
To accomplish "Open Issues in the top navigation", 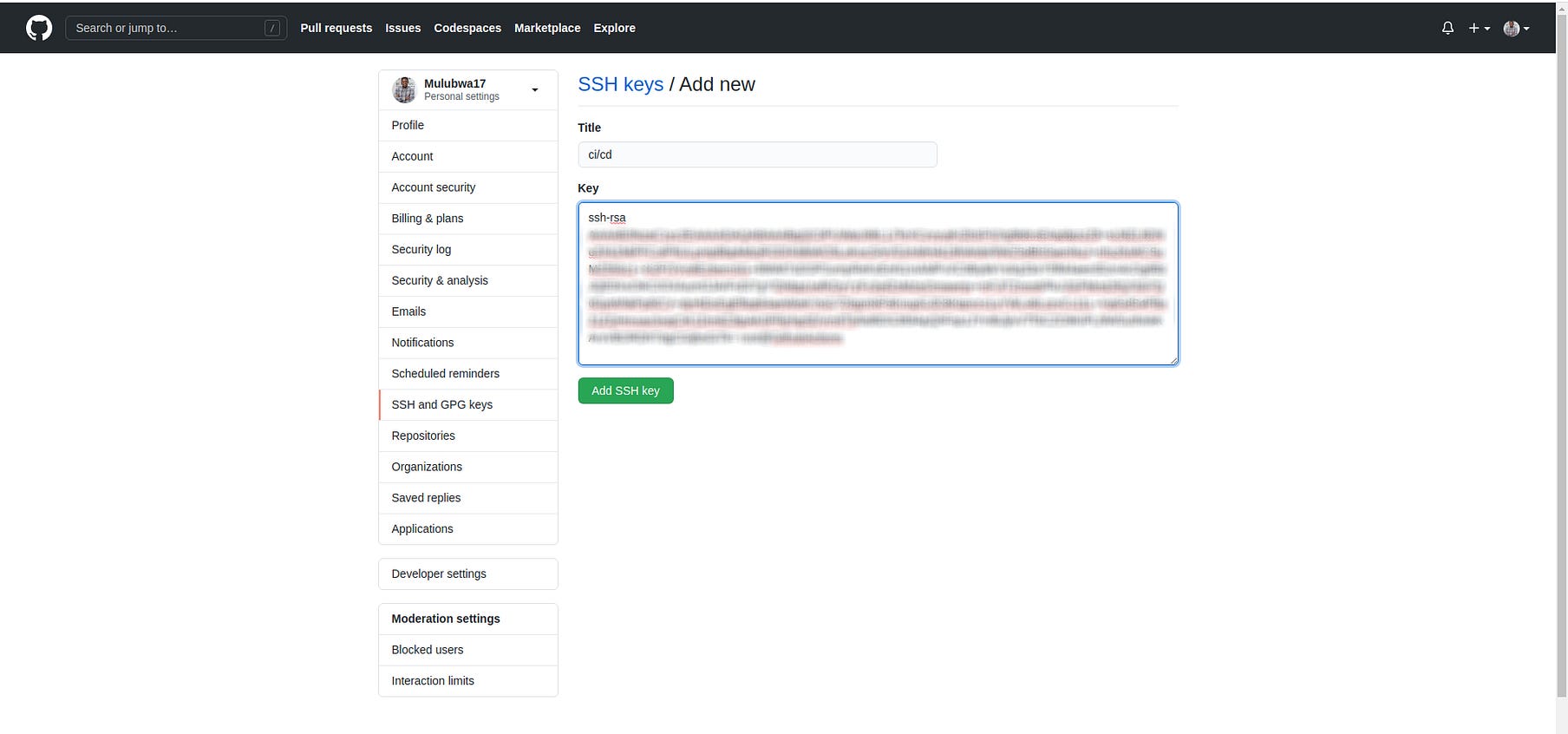I will 403,28.
